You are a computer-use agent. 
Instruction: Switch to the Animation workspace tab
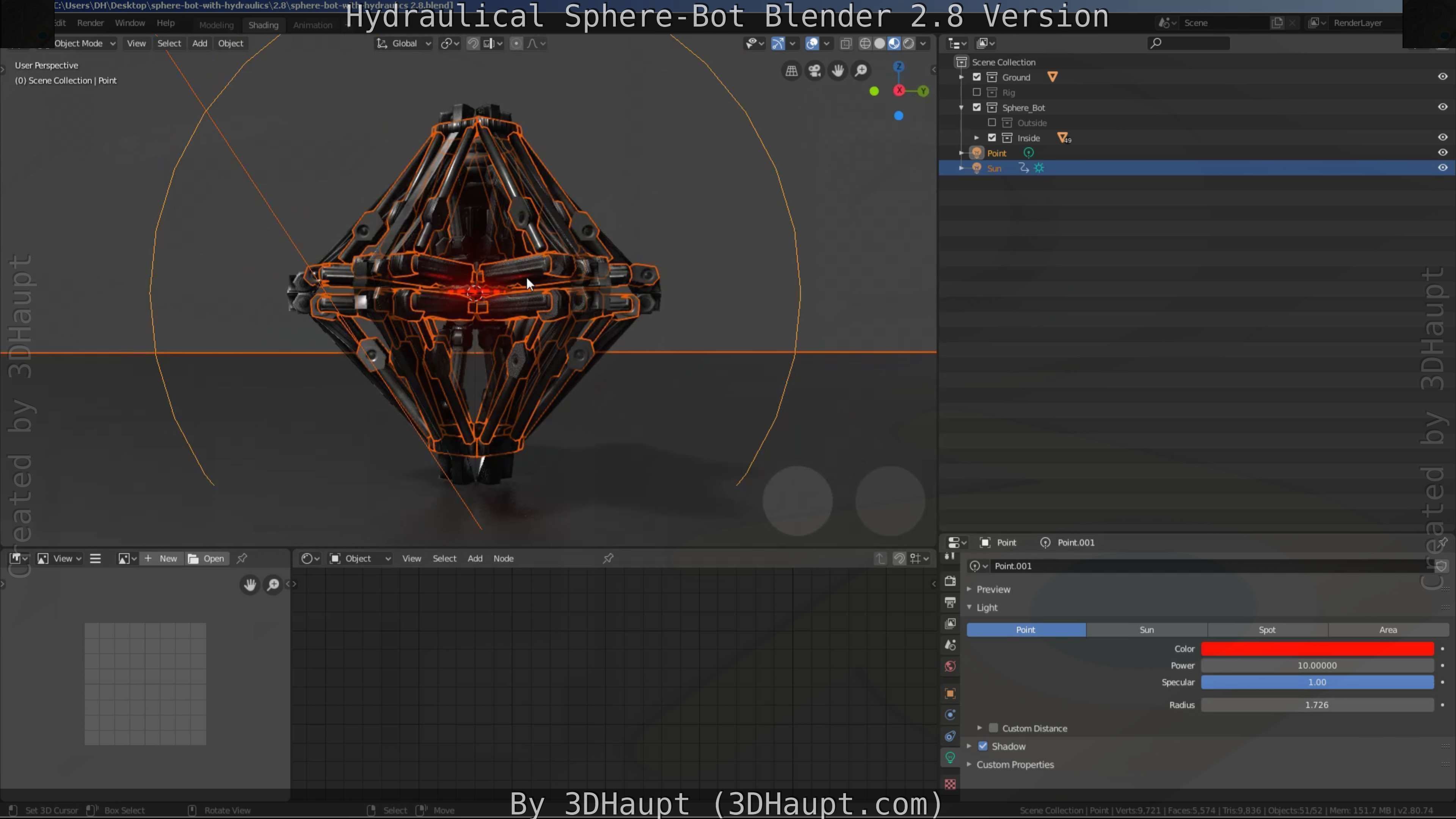(x=312, y=25)
